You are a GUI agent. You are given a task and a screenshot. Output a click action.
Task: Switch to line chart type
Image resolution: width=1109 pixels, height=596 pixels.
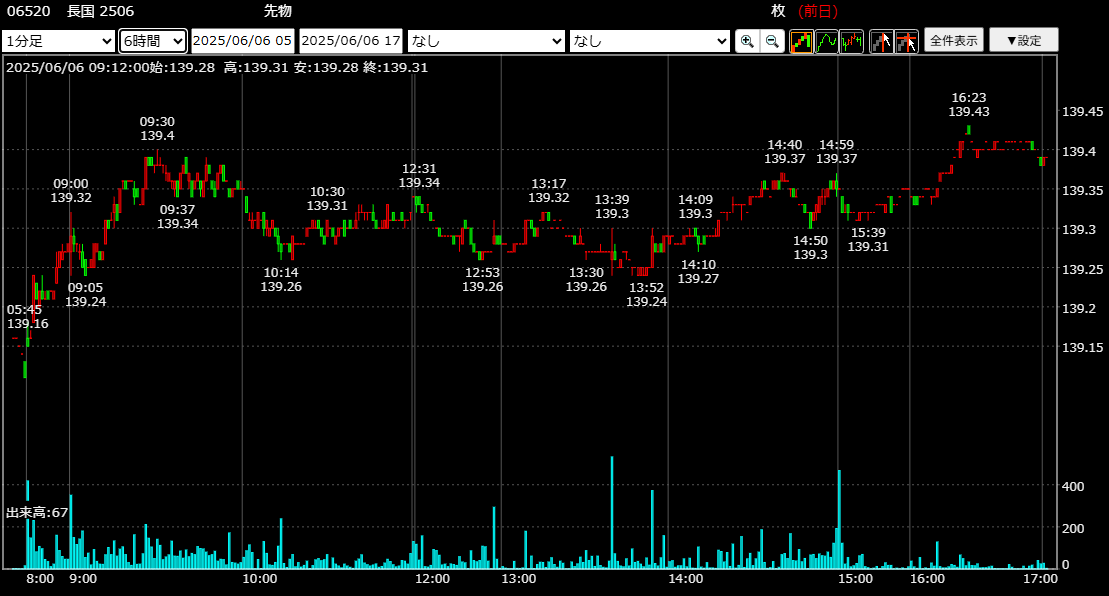click(826, 41)
